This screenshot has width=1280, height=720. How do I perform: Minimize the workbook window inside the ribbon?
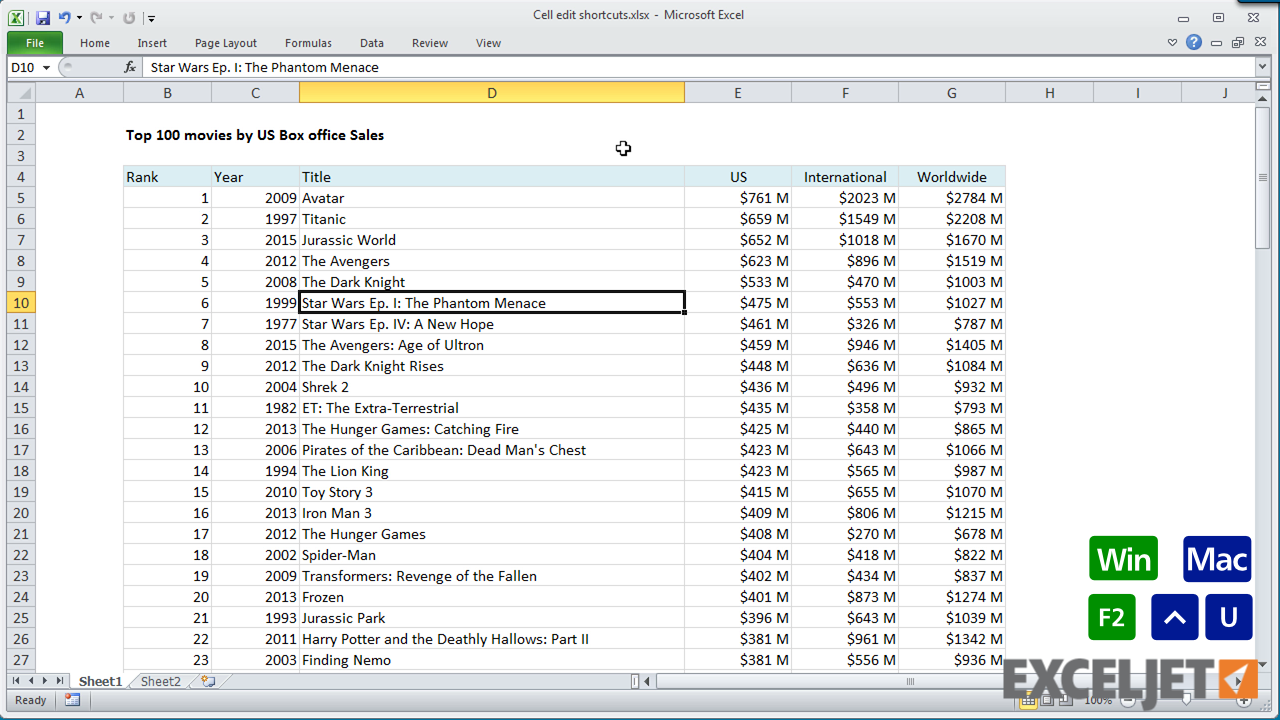[1216, 43]
